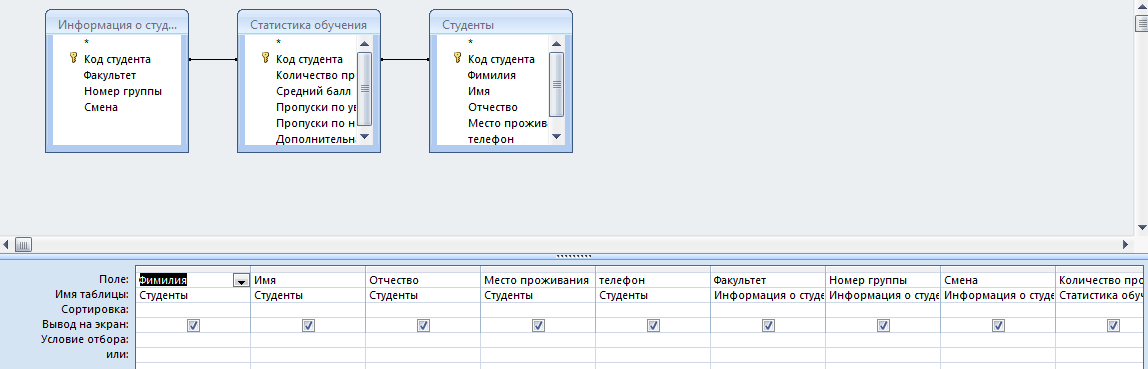Image resolution: width=1148 pixels, height=369 pixels.
Task: Select Статистика обучения table title bar
Action: (x=309, y=24)
